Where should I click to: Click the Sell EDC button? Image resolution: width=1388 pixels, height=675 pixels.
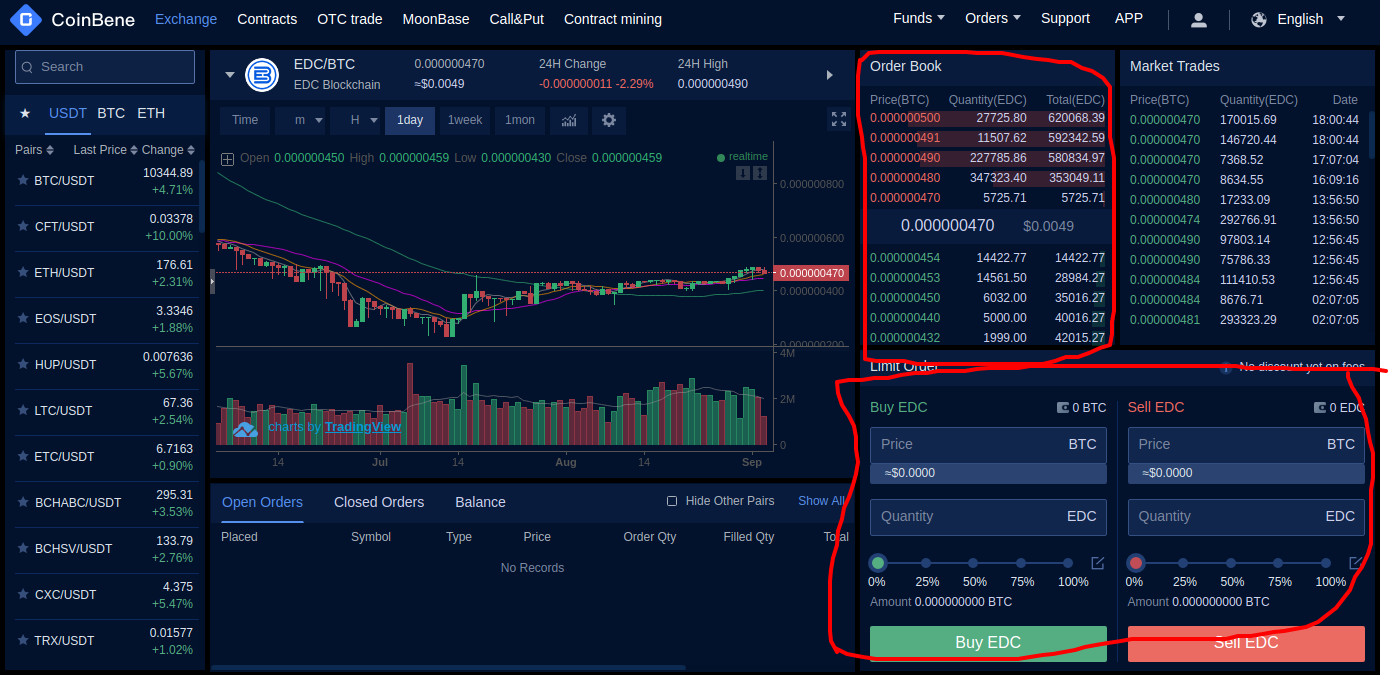[1246, 643]
